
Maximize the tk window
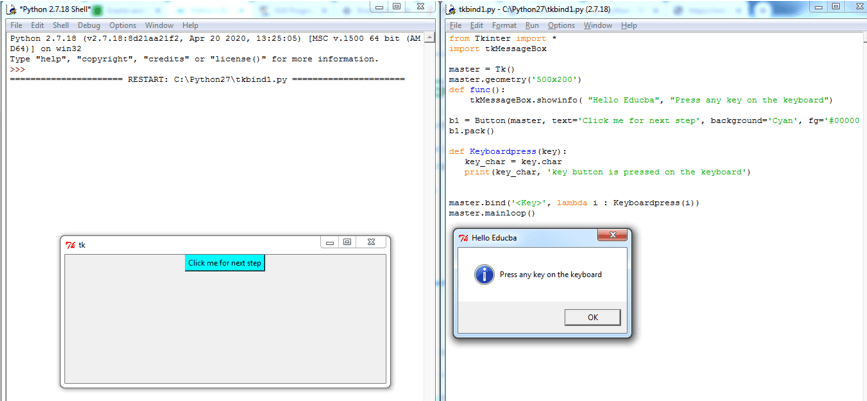click(x=347, y=242)
